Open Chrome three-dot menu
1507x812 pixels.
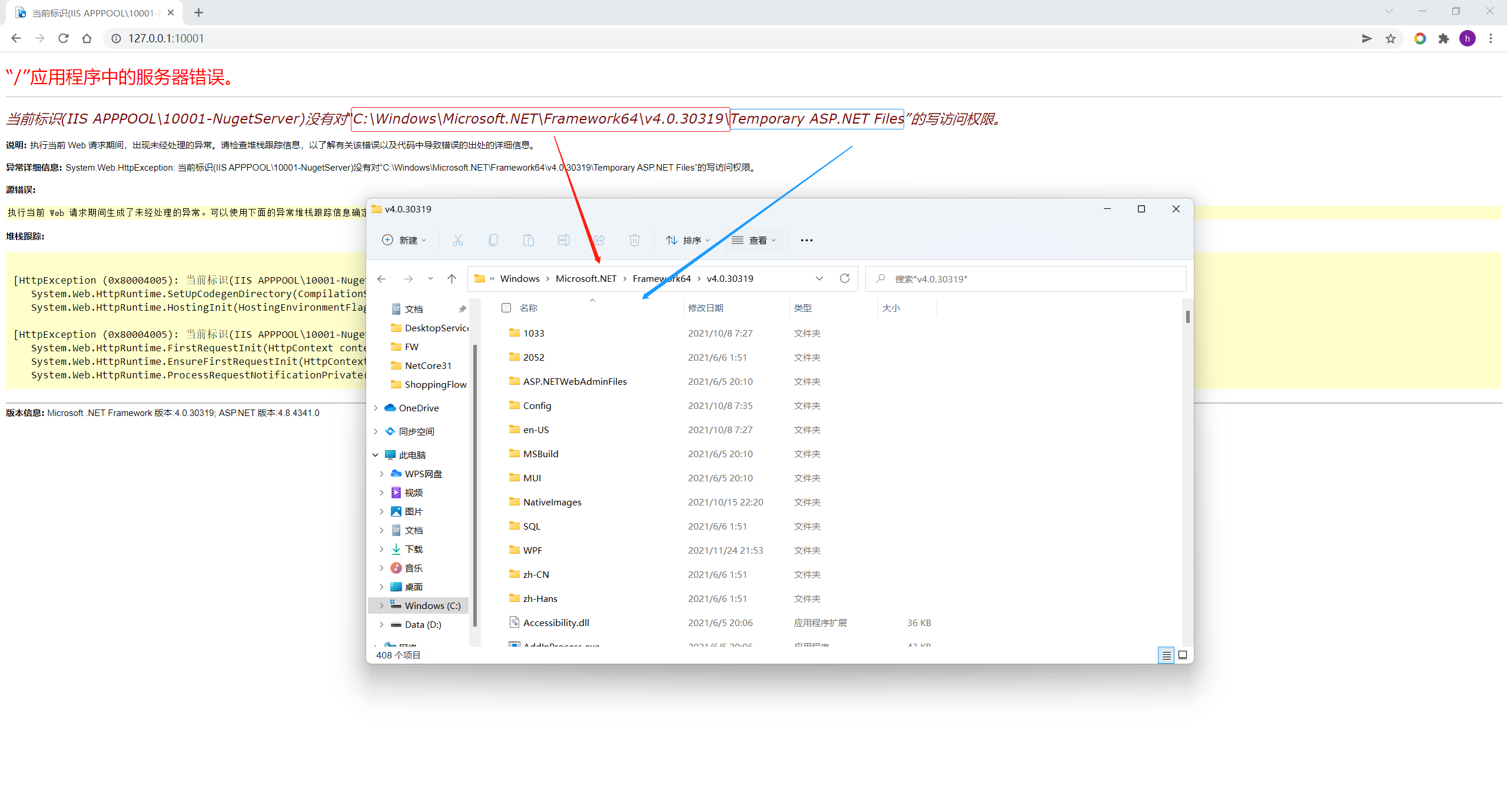1491,39
